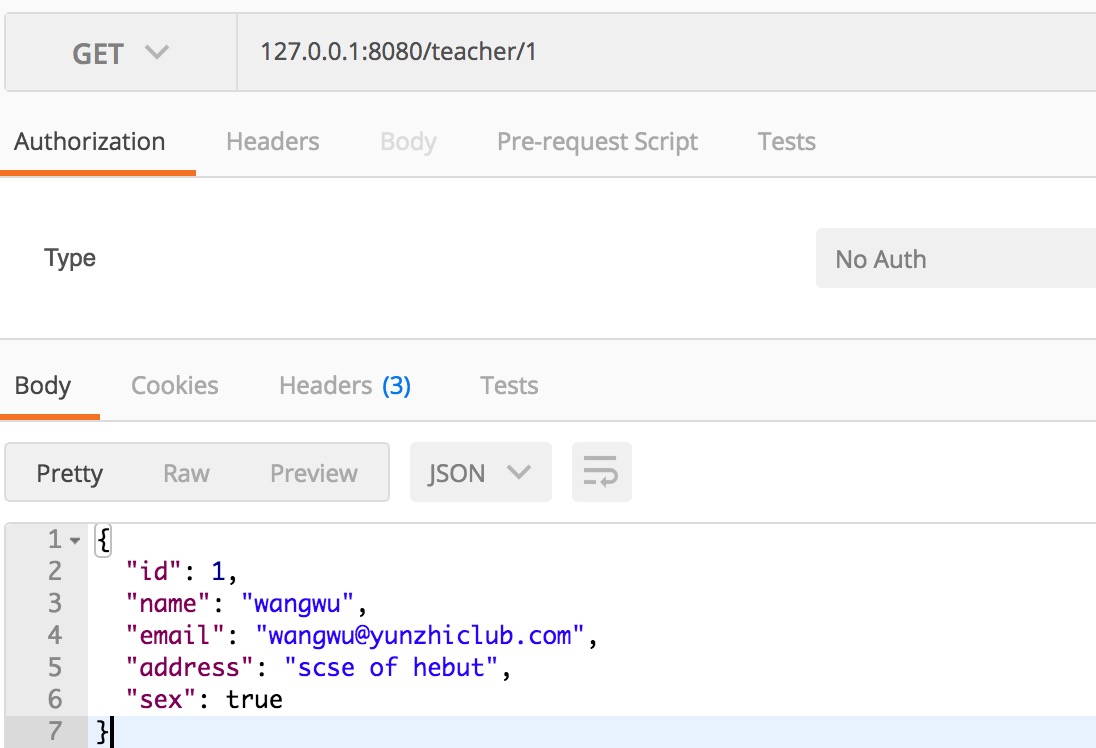Toggle the wrap lines icon button

point(601,472)
